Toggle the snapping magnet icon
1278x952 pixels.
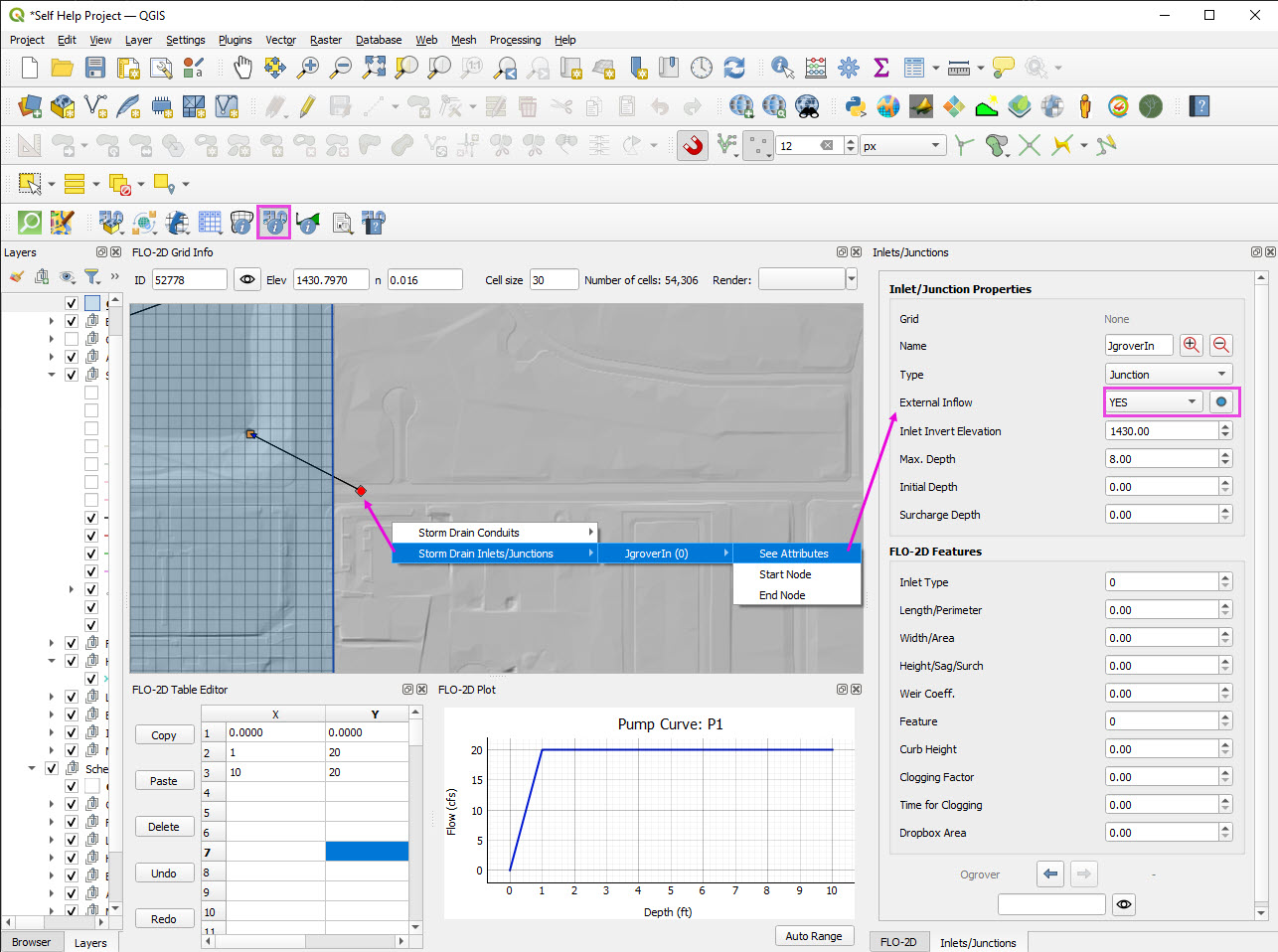(693, 146)
